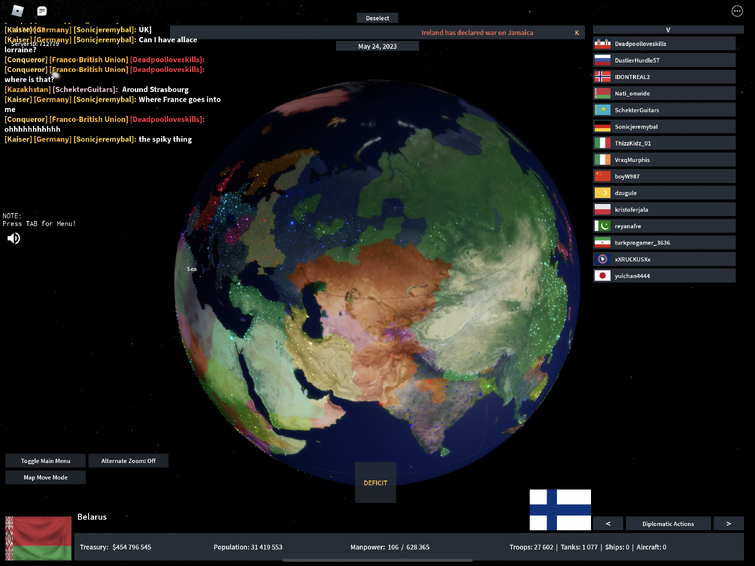This screenshot has height=566, width=755.
Task: Open the three-dots options menu
Action: point(737,11)
